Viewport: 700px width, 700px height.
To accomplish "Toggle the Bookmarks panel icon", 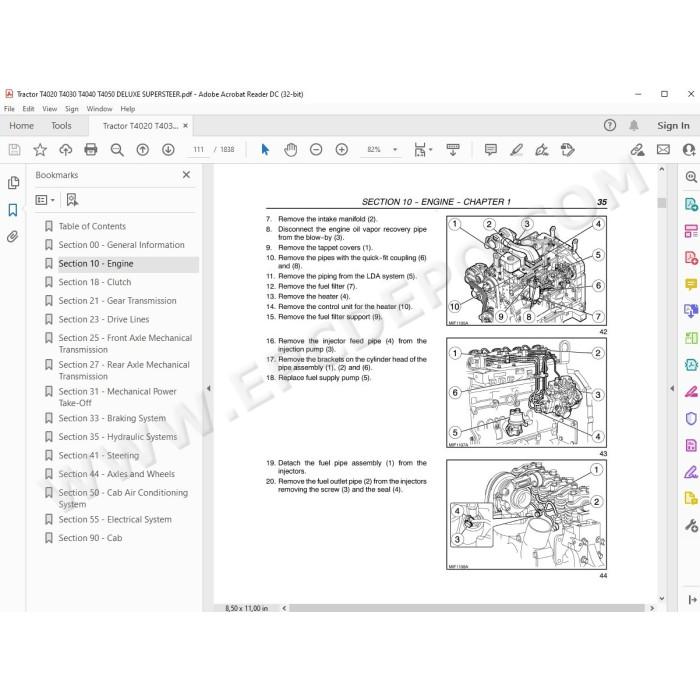I will [13, 209].
